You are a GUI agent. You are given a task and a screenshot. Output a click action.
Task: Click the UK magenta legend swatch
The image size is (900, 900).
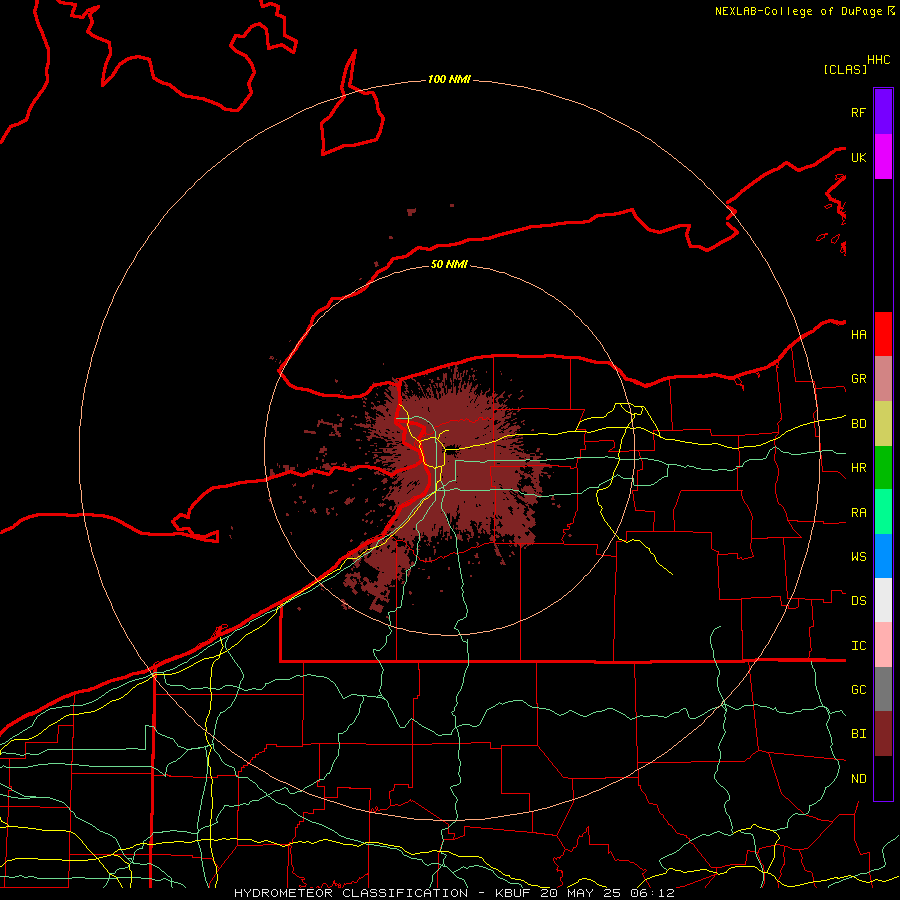pyautogui.click(x=883, y=157)
